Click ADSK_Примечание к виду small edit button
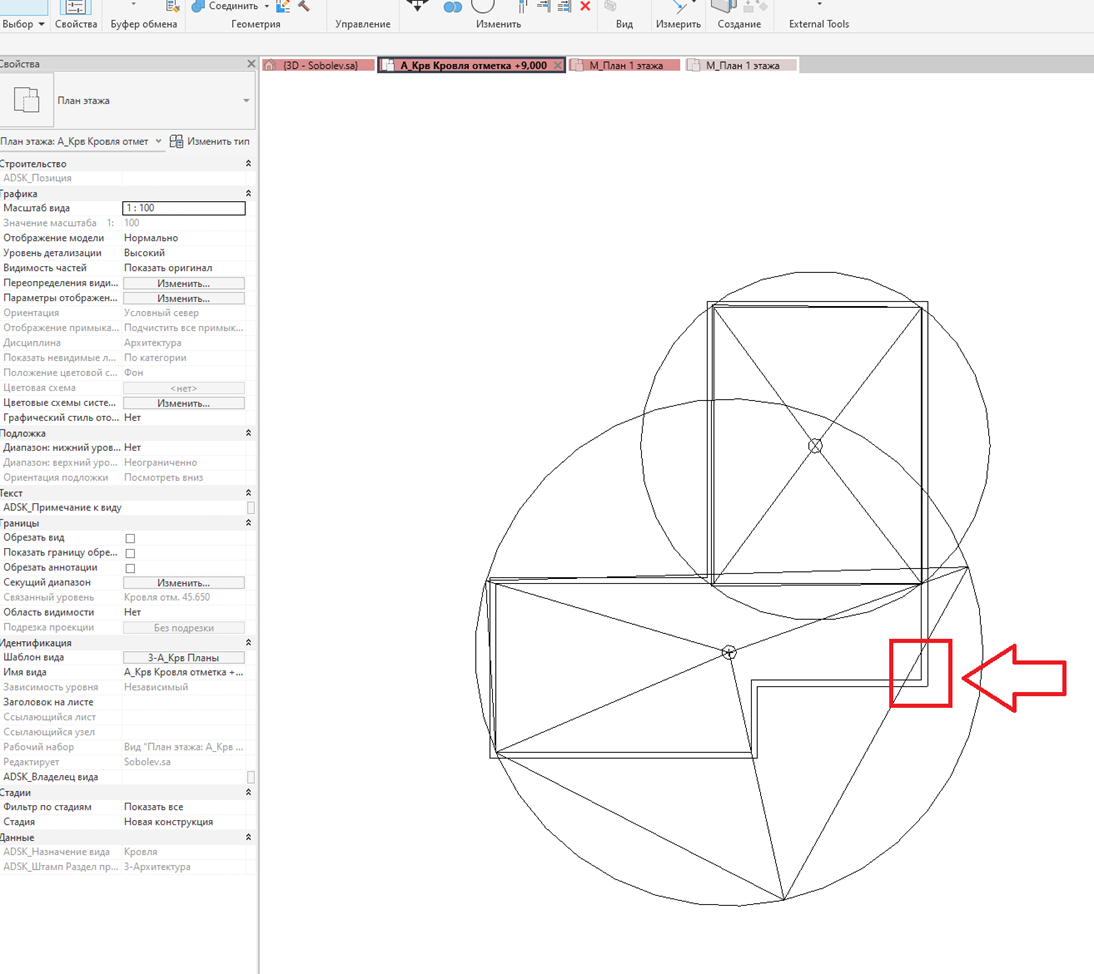This screenshot has height=974, width=1094. pos(251,508)
